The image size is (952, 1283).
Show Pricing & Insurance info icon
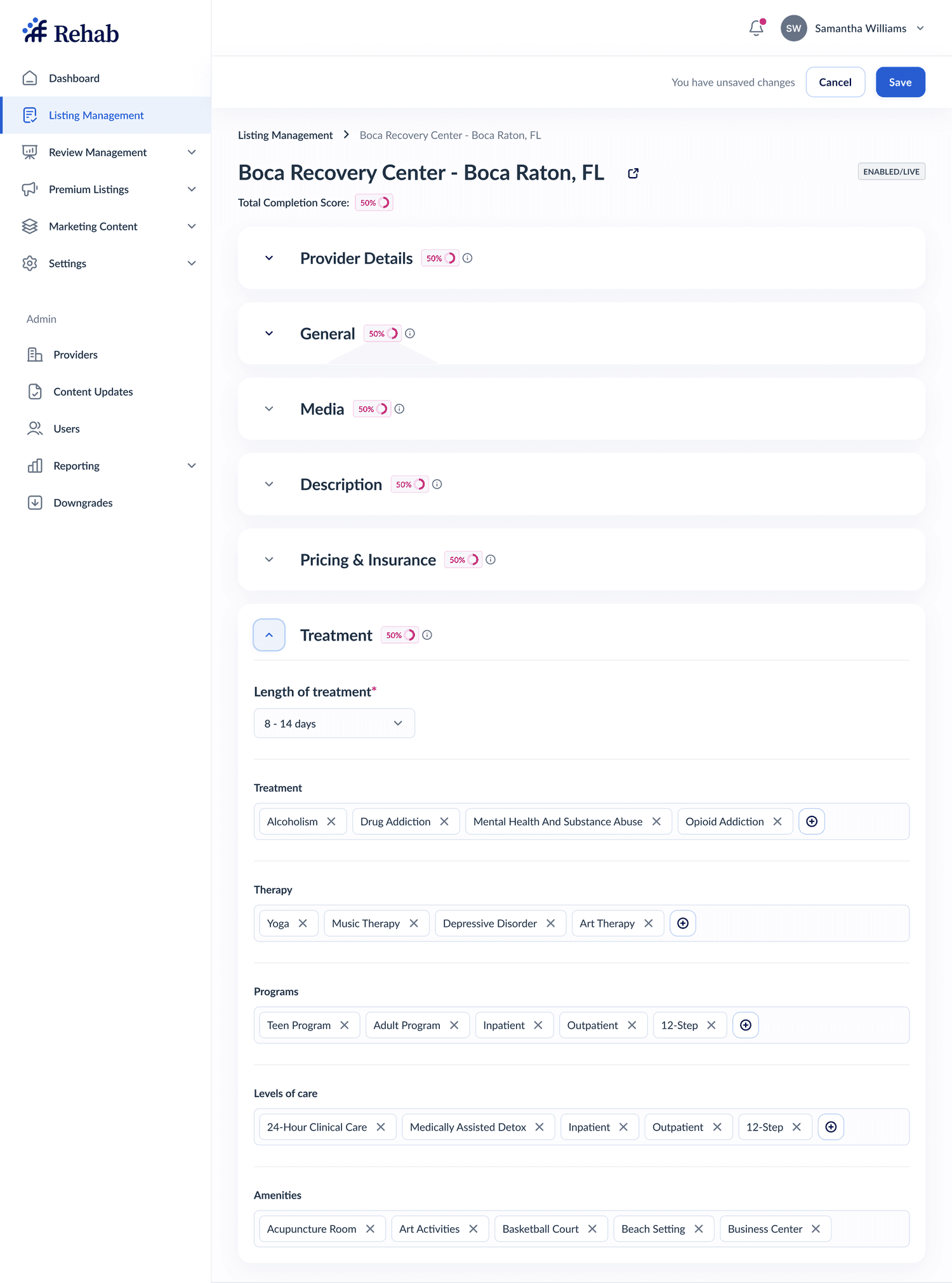491,560
